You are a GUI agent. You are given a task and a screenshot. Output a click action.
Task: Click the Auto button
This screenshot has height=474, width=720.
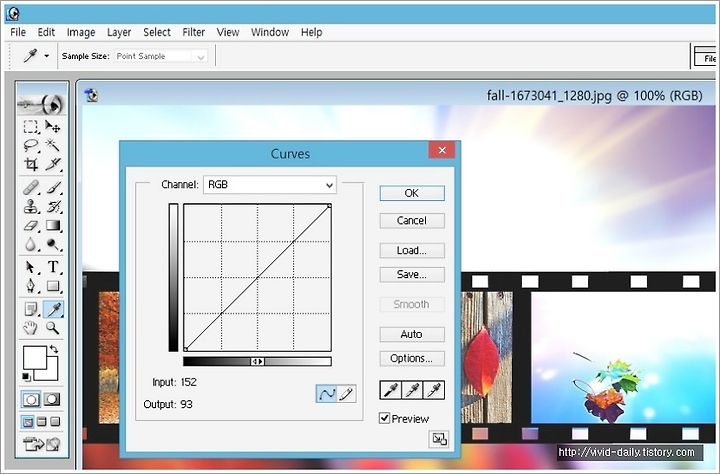412,334
